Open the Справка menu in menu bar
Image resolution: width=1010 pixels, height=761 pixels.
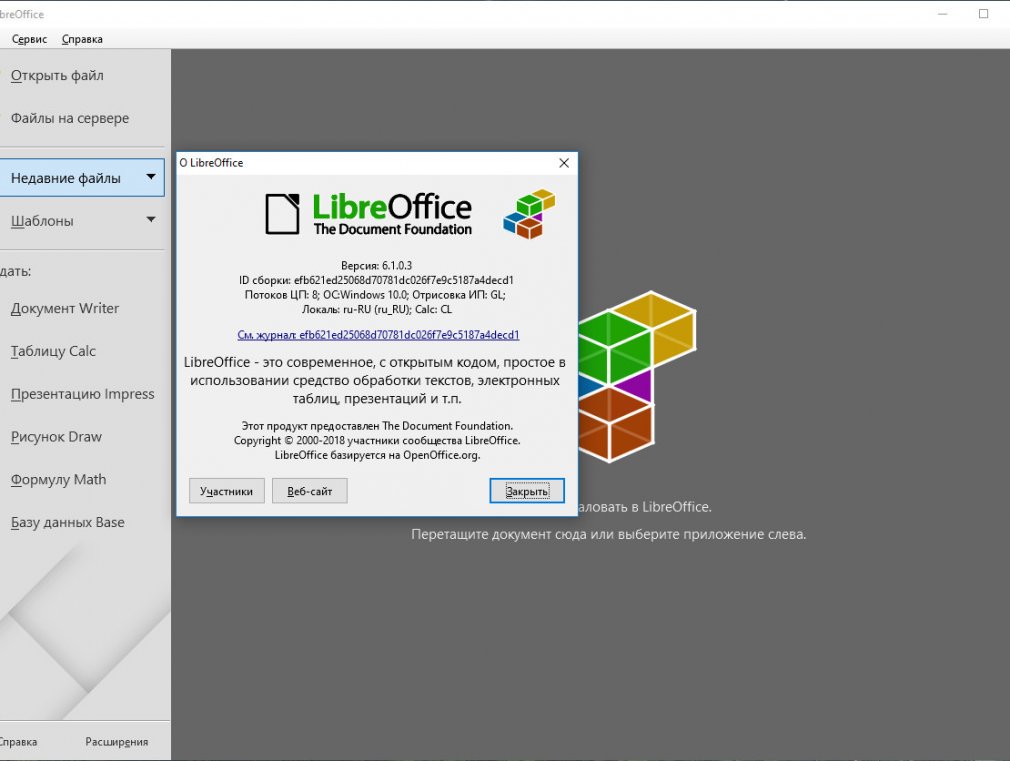[x=82, y=39]
